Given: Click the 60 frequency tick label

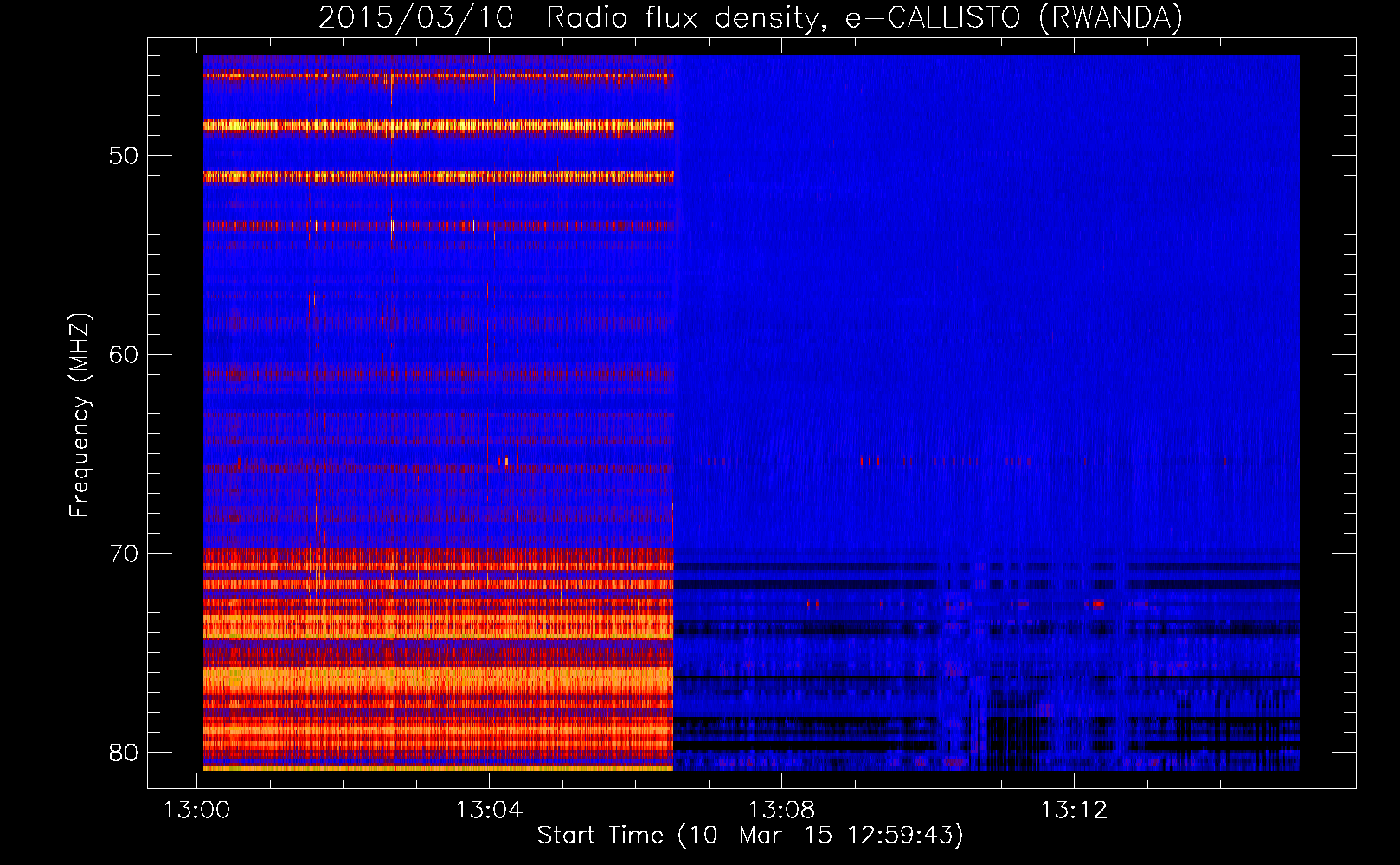Looking at the screenshot, I should (124, 355).
